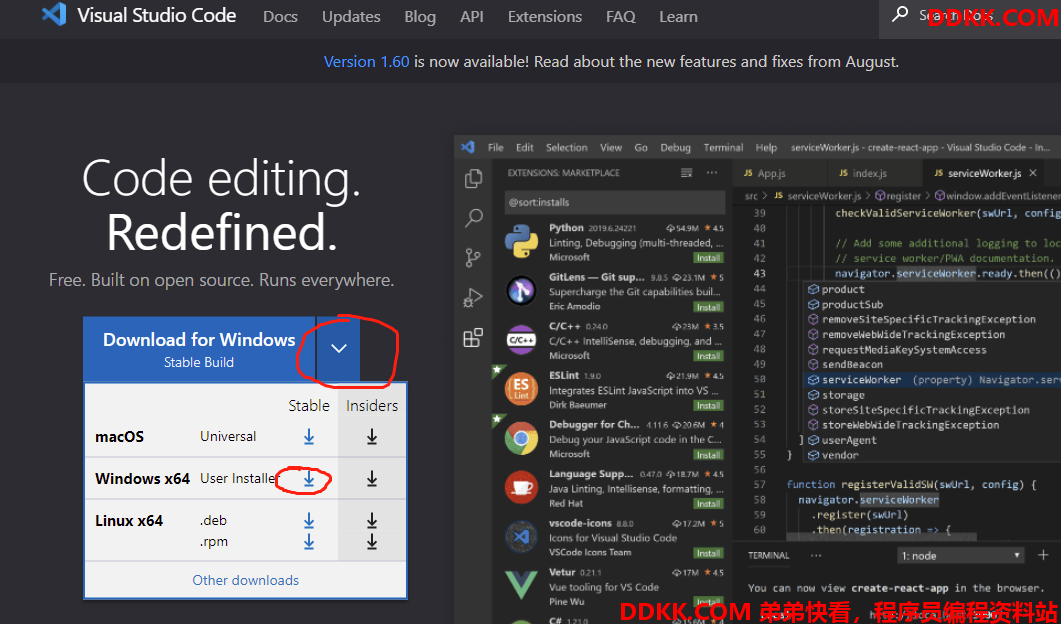Click the vscode-icons extension icon
Screen dimensions: 1061x624
522,537
